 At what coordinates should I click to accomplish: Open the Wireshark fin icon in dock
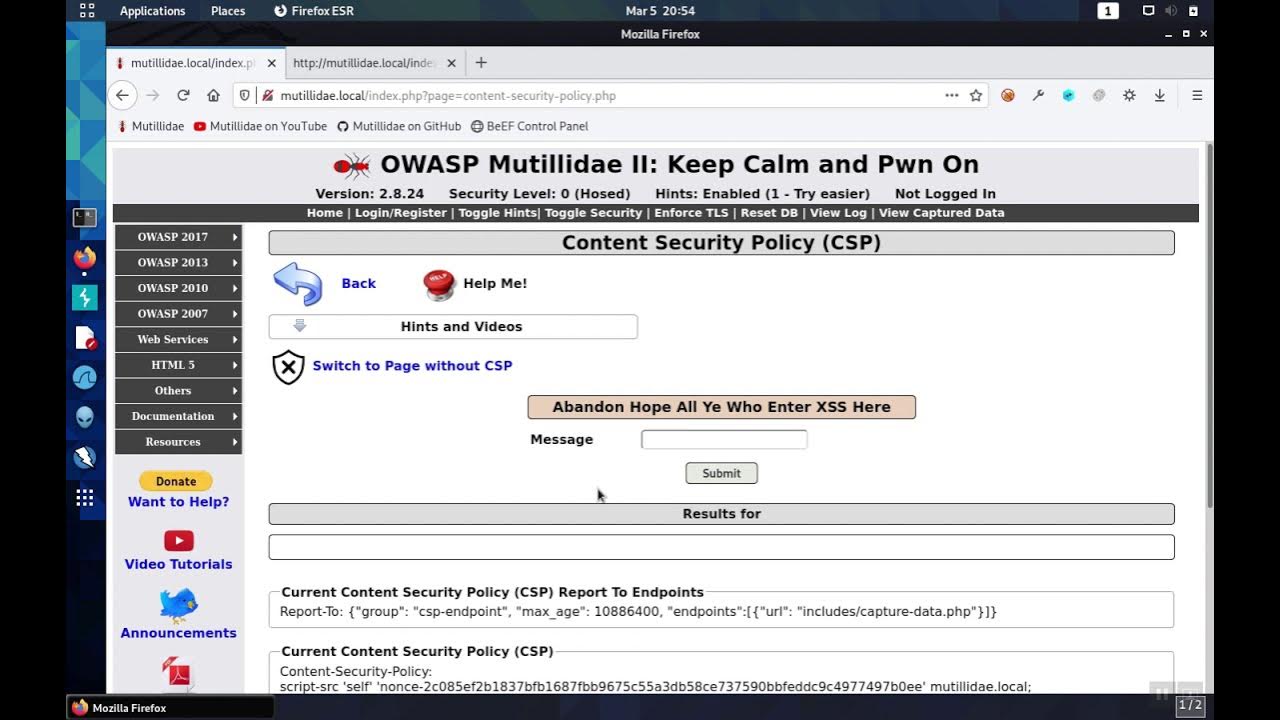point(85,378)
